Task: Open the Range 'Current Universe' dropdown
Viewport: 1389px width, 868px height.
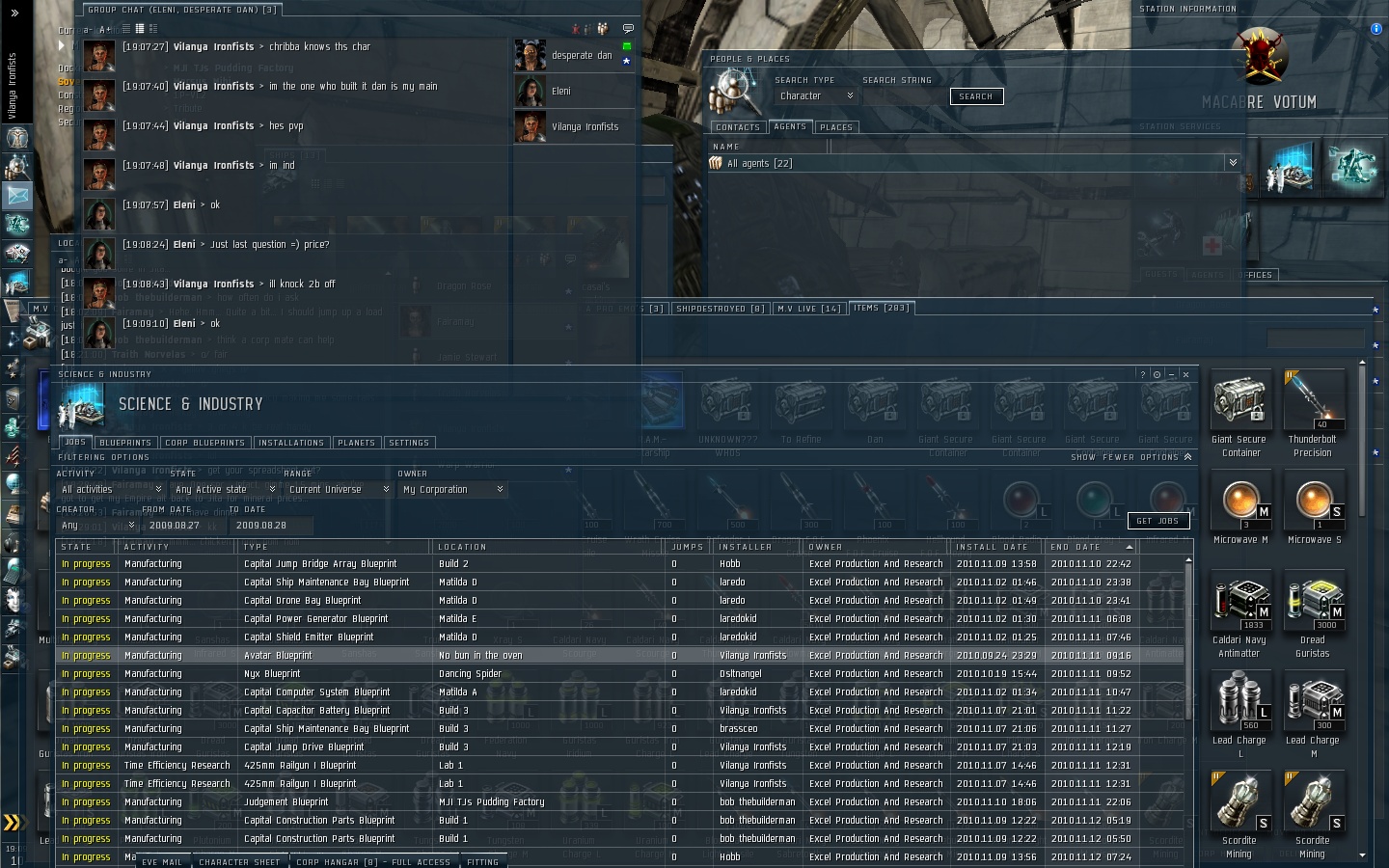Action: [x=338, y=489]
